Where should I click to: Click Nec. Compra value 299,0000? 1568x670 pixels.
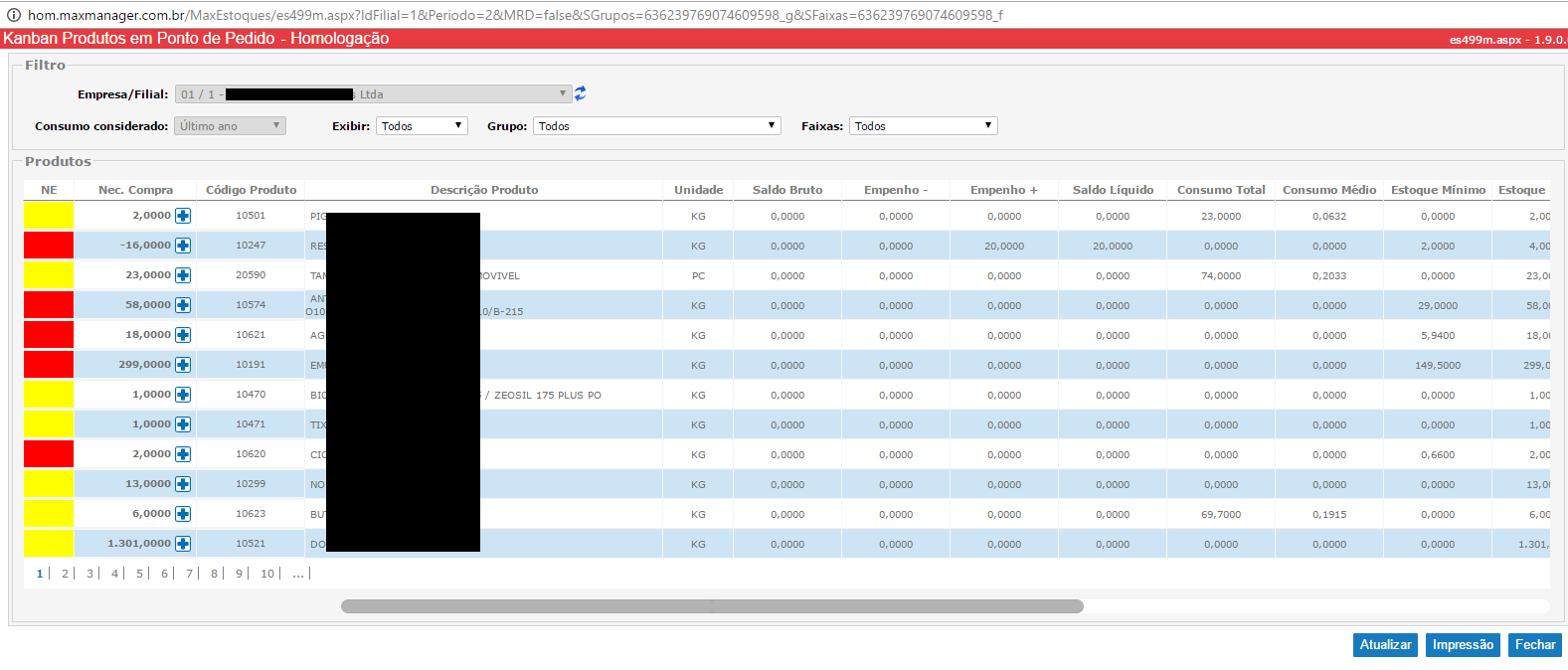[145, 365]
